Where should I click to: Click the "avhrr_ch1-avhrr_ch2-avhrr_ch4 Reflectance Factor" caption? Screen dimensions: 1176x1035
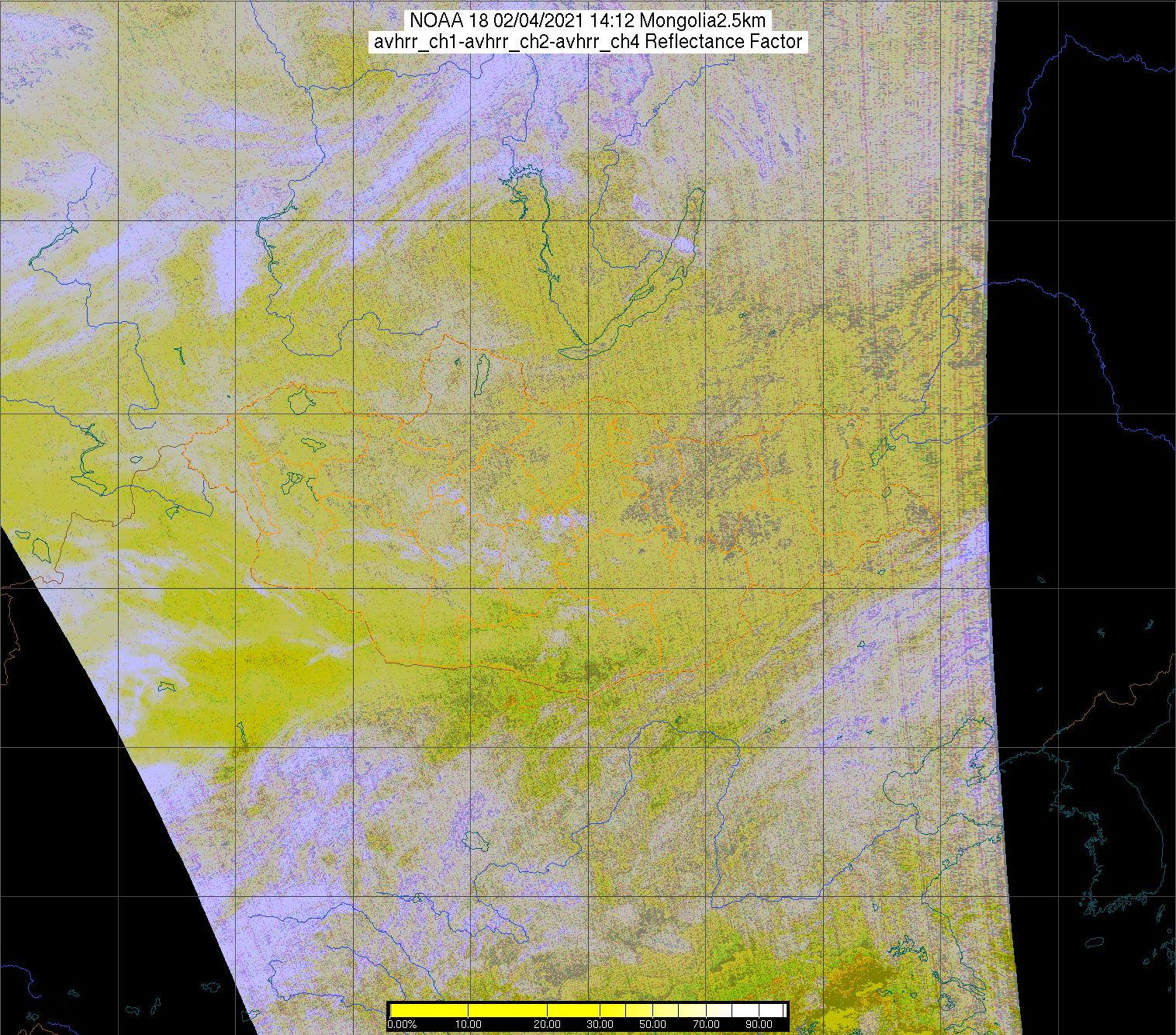point(587,42)
